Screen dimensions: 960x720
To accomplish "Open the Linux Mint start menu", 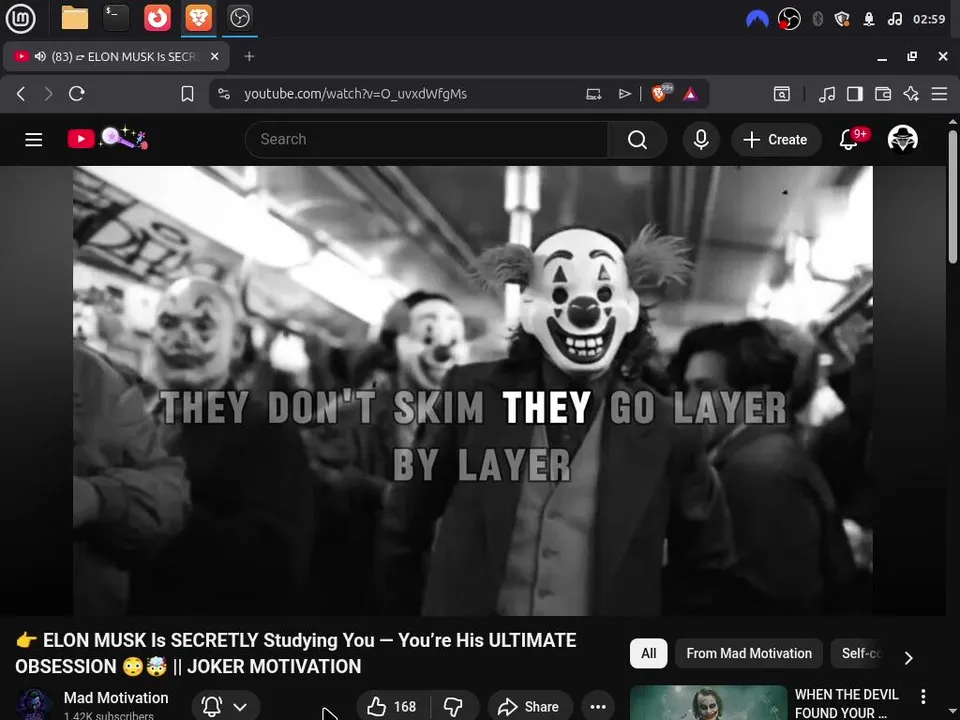I will [x=20, y=18].
